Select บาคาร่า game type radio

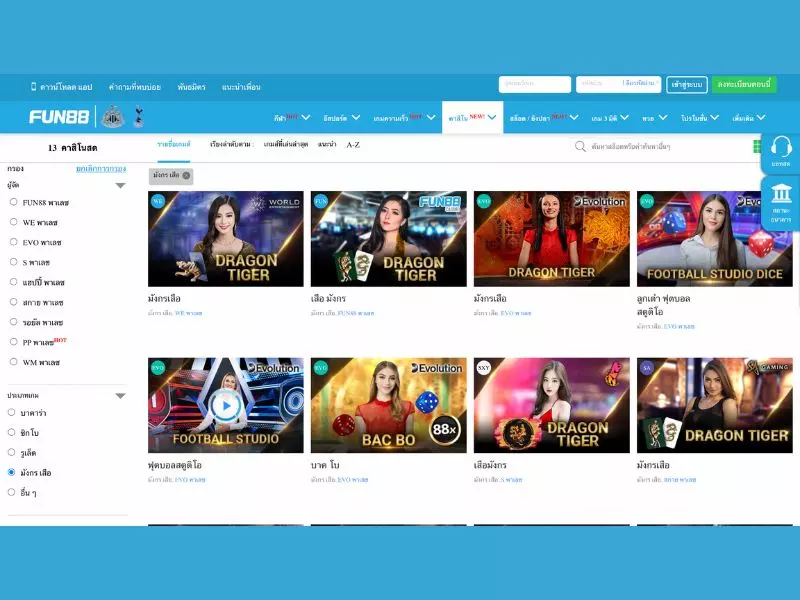[11, 412]
